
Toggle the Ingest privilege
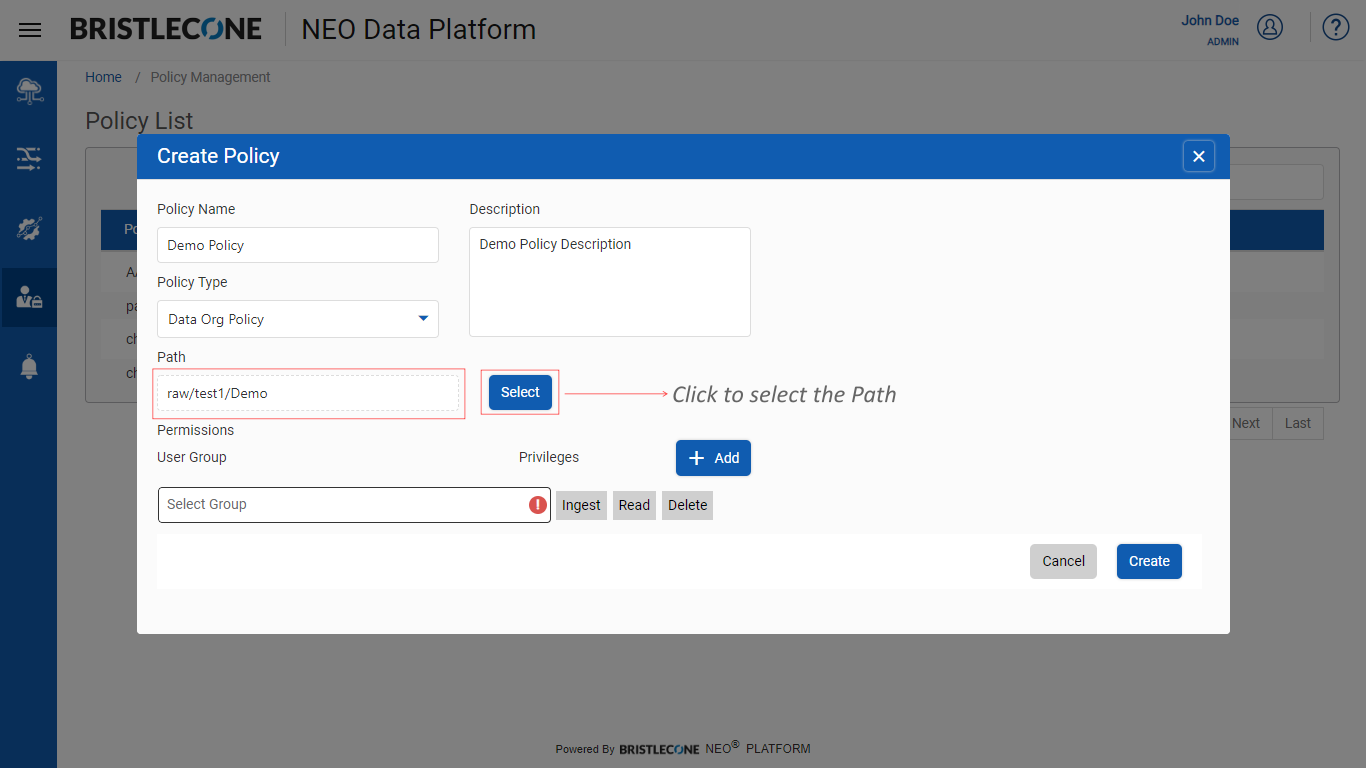(581, 505)
